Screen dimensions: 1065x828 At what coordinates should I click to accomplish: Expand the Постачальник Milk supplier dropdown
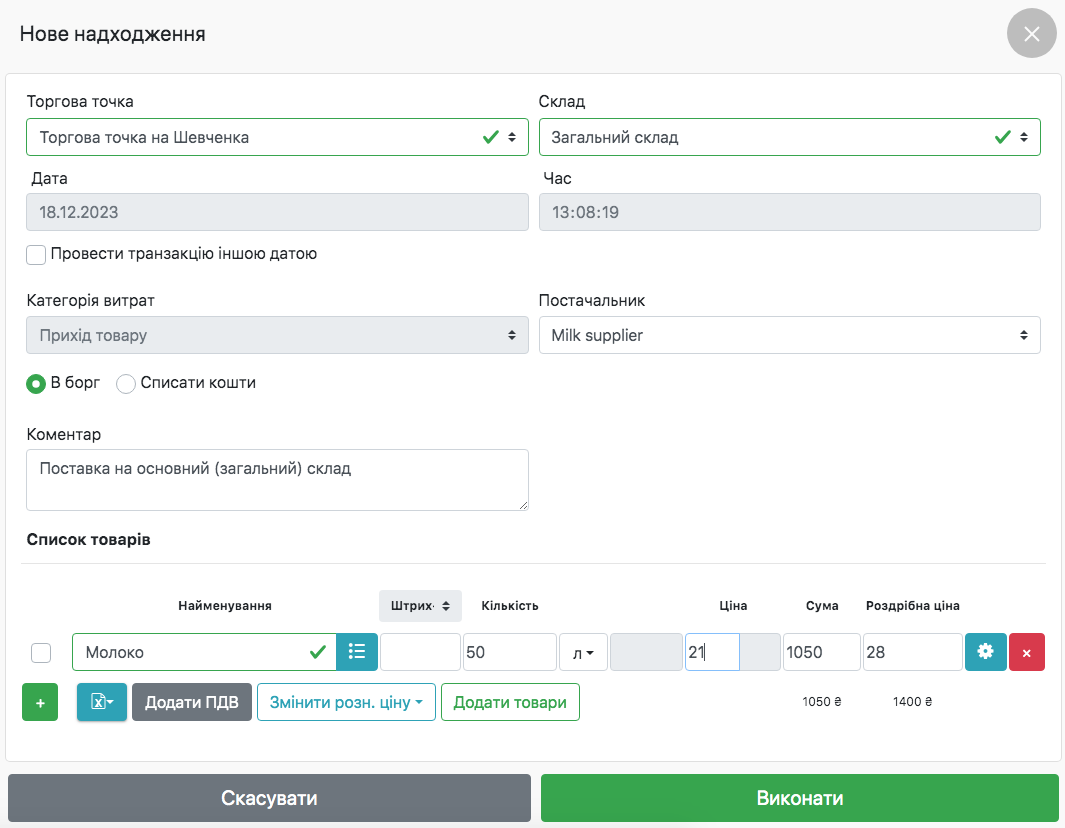click(x=789, y=336)
